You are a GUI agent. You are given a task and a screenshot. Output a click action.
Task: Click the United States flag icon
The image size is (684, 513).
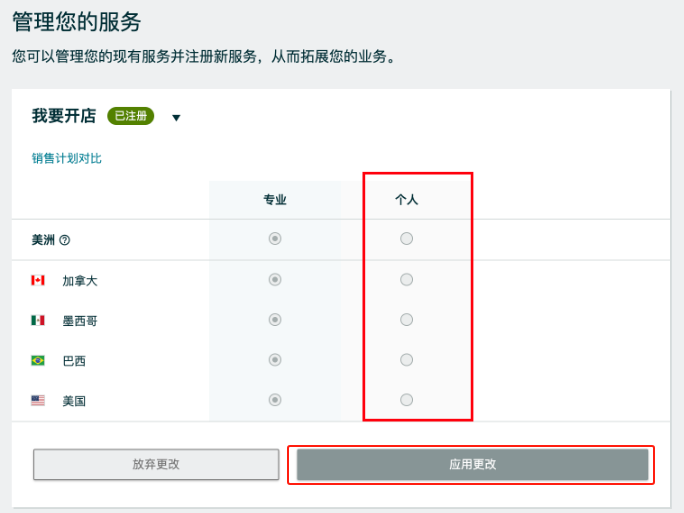coord(38,400)
